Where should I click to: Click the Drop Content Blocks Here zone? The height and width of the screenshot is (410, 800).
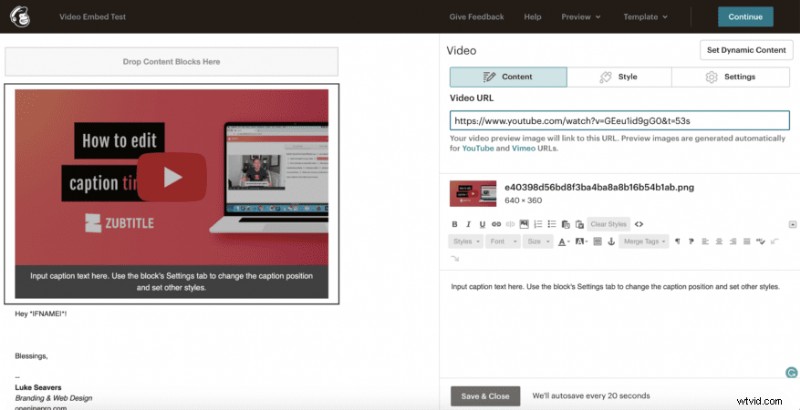(x=171, y=62)
